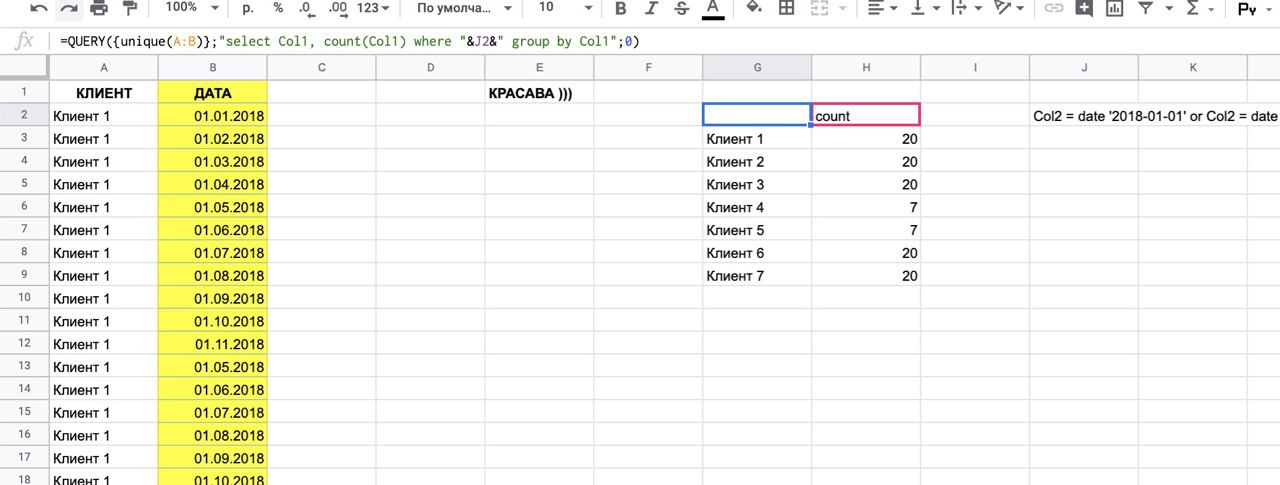Click date cell '01.03.2018'
Image resolution: width=1280 pixels, height=485 pixels.
click(x=213, y=161)
